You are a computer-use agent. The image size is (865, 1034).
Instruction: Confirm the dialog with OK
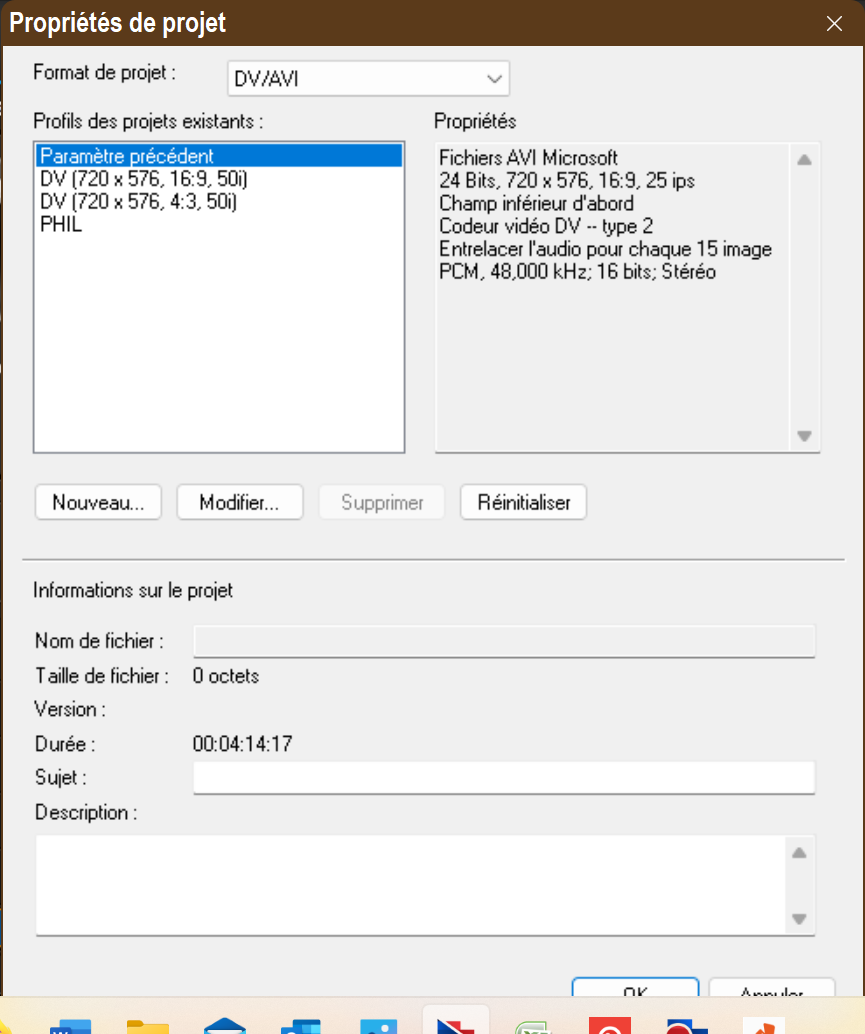[635, 987]
